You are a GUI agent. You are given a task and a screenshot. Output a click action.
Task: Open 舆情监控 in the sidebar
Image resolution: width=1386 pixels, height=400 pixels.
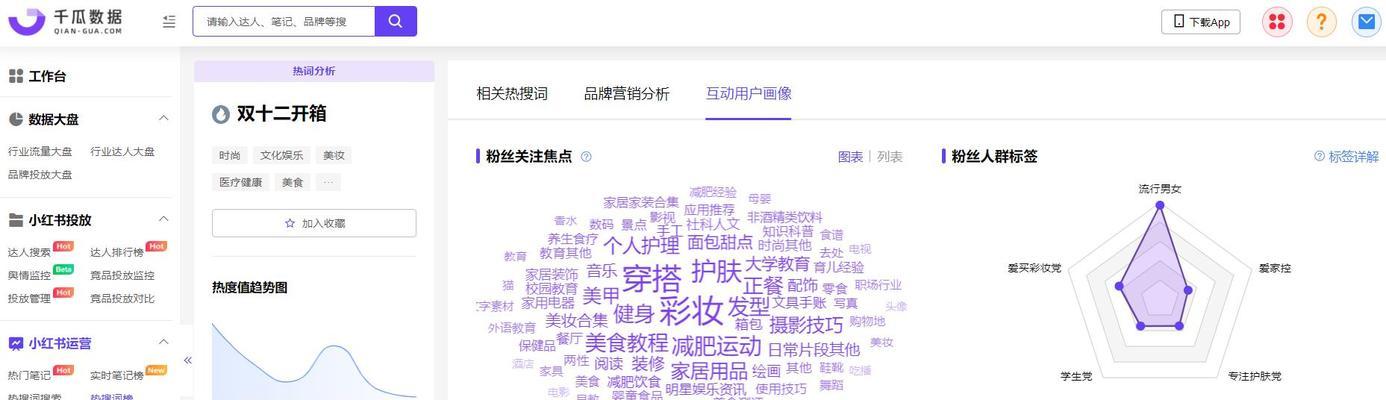pos(29,276)
